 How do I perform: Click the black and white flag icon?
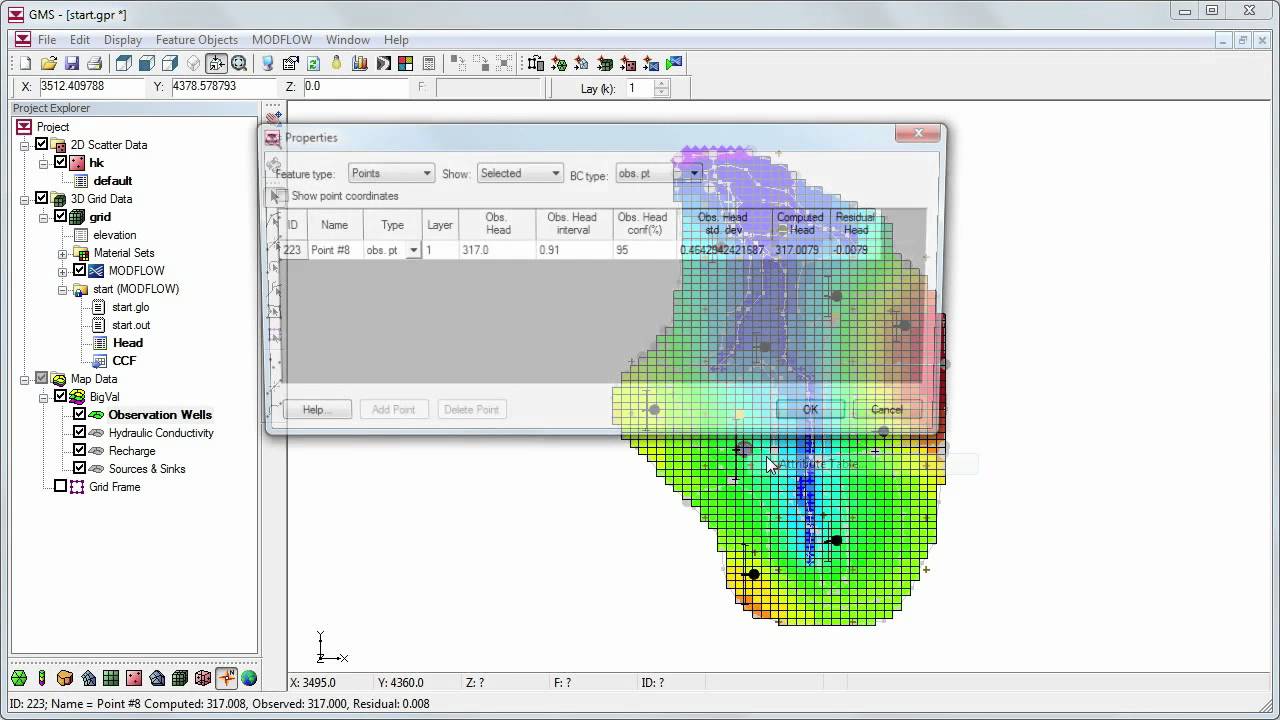[x=383, y=63]
